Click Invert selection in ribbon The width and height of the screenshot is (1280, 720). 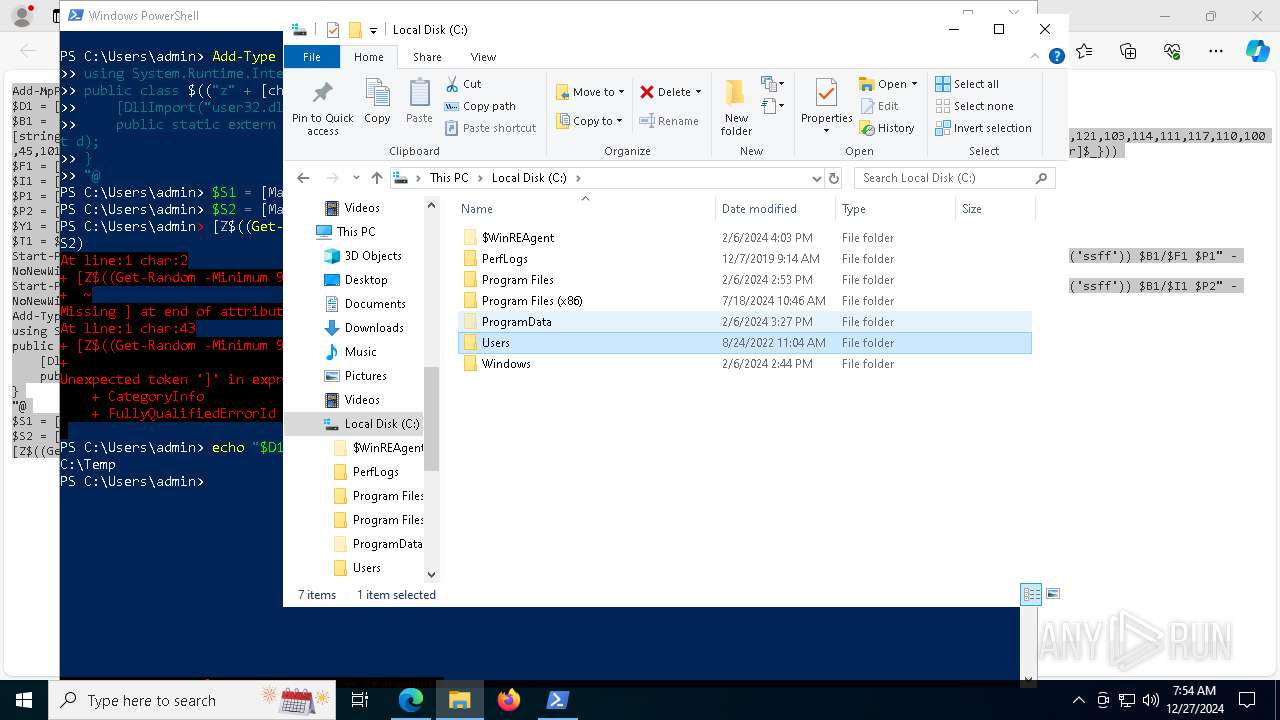coord(983,128)
